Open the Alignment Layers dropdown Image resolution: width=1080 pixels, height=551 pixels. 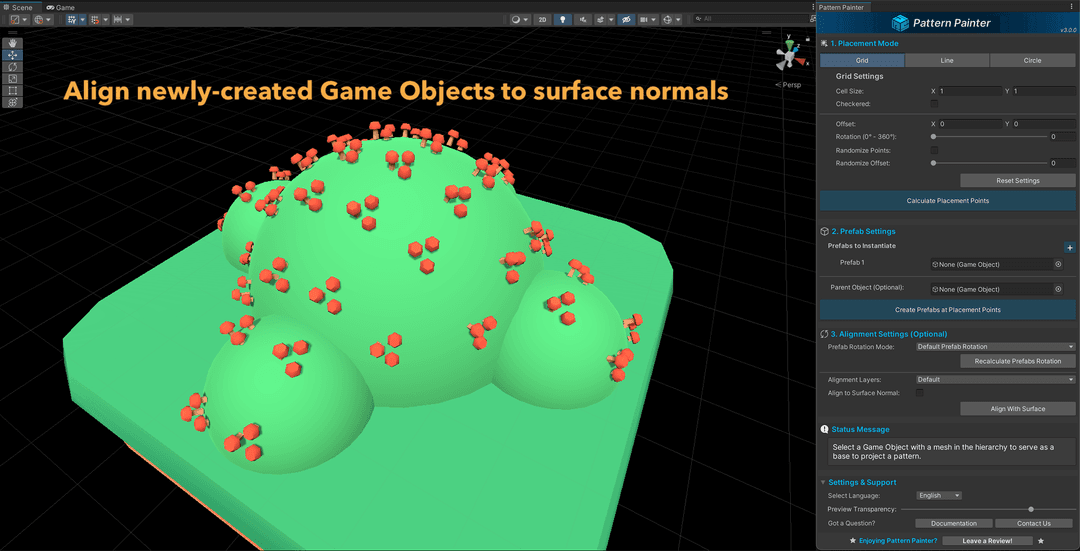[995, 380]
